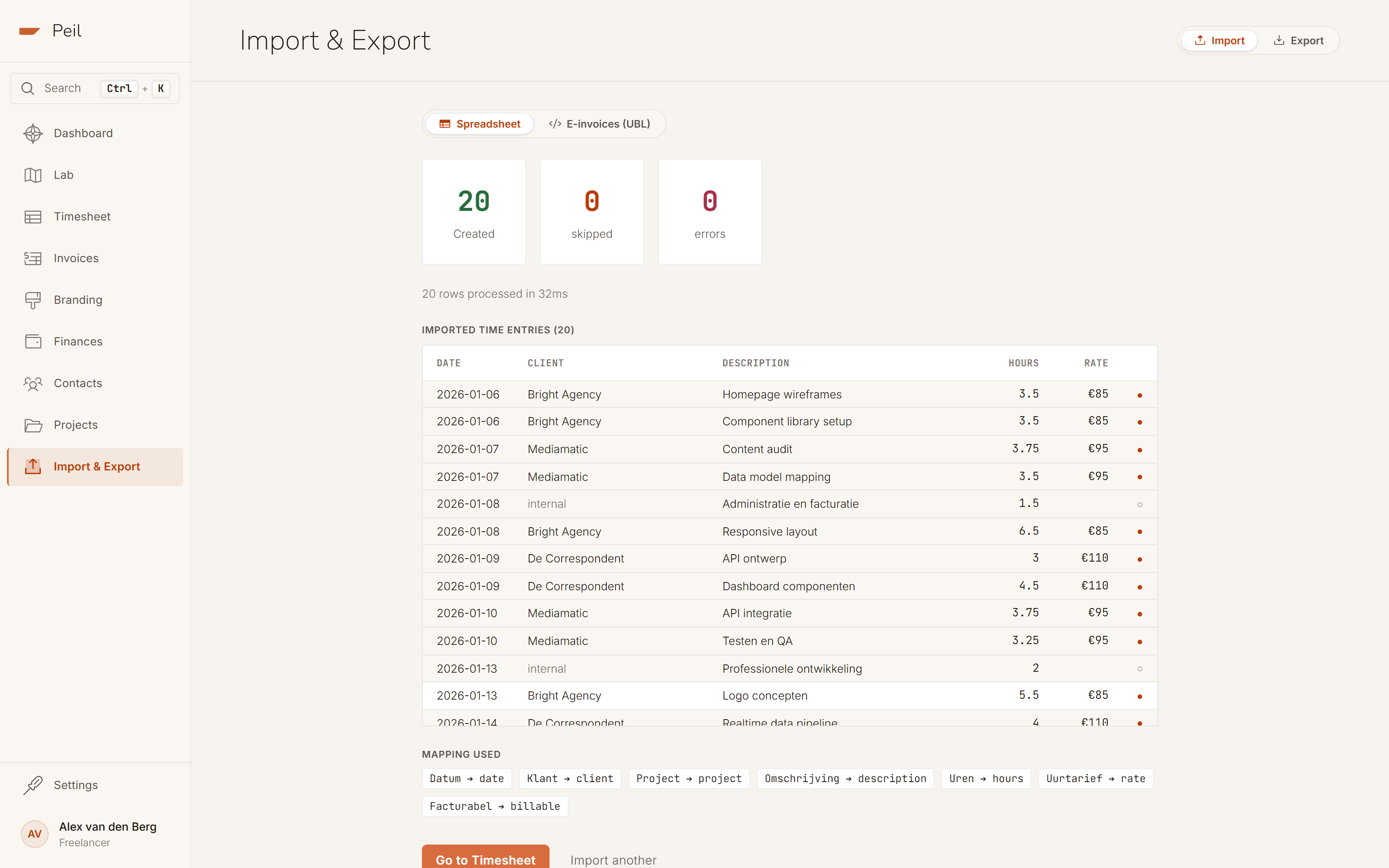Open the Projects section
This screenshot has width=1389, height=868.
tap(95, 425)
